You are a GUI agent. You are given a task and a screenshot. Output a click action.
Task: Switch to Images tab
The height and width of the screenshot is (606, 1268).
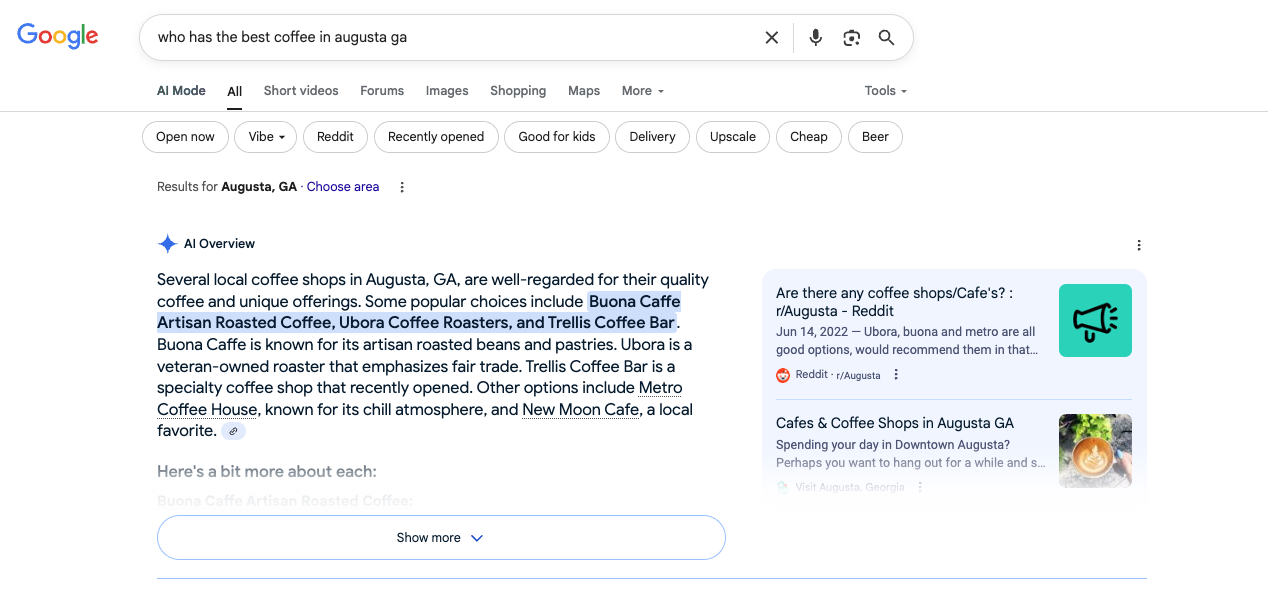pyautogui.click(x=447, y=91)
